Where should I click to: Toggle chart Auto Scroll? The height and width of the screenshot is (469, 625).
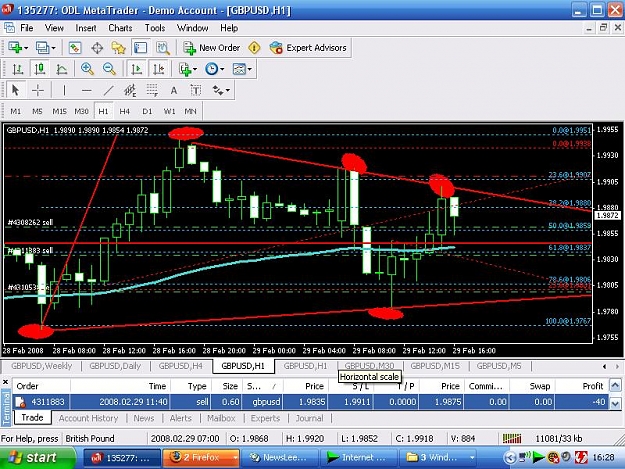pyautogui.click(x=136, y=69)
